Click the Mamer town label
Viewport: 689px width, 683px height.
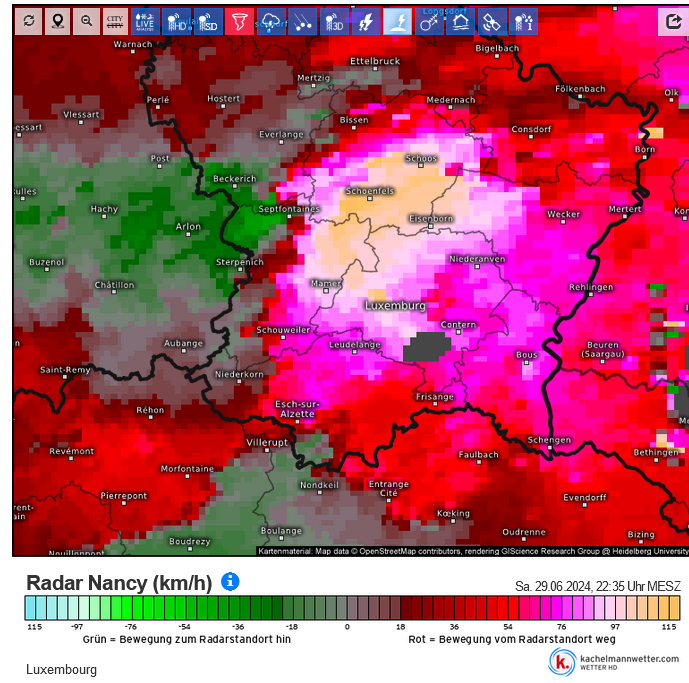(326, 283)
